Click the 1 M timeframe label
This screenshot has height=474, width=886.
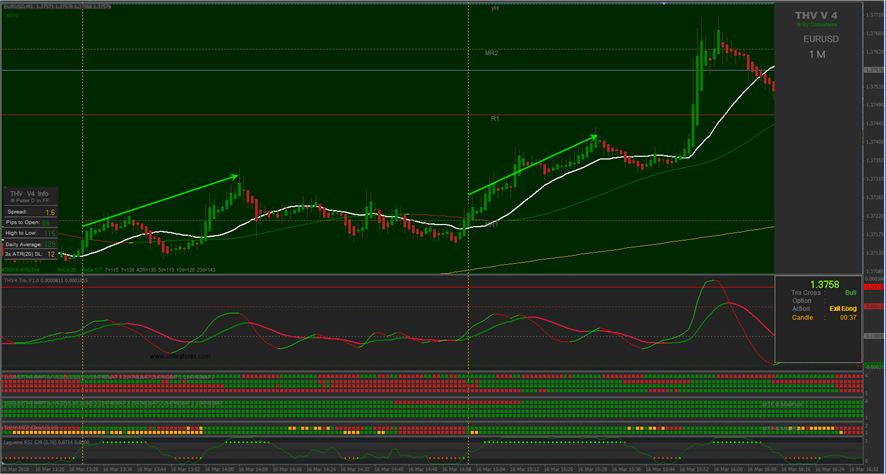click(817, 55)
